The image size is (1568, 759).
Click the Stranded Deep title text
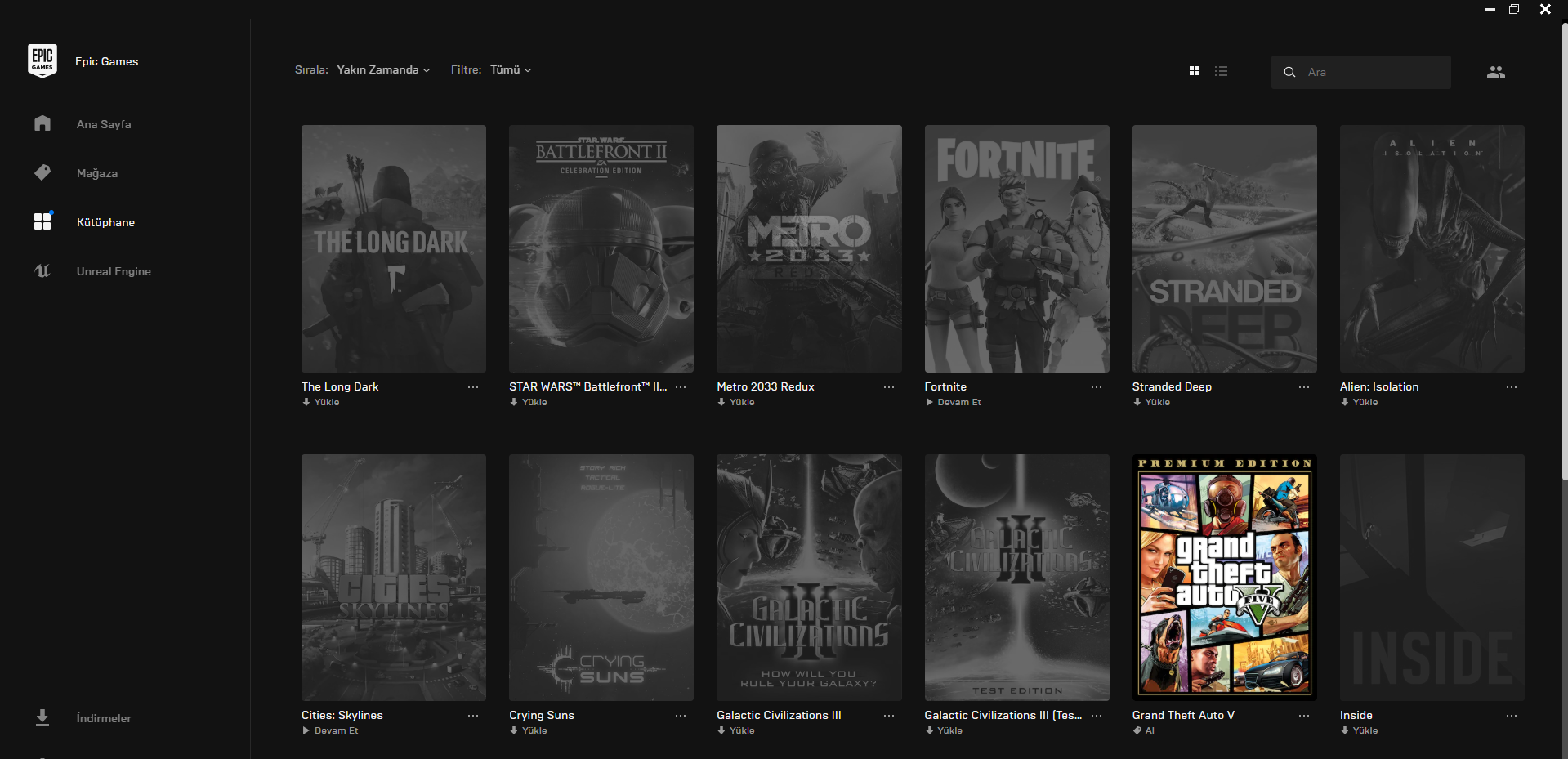pos(1172,386)
